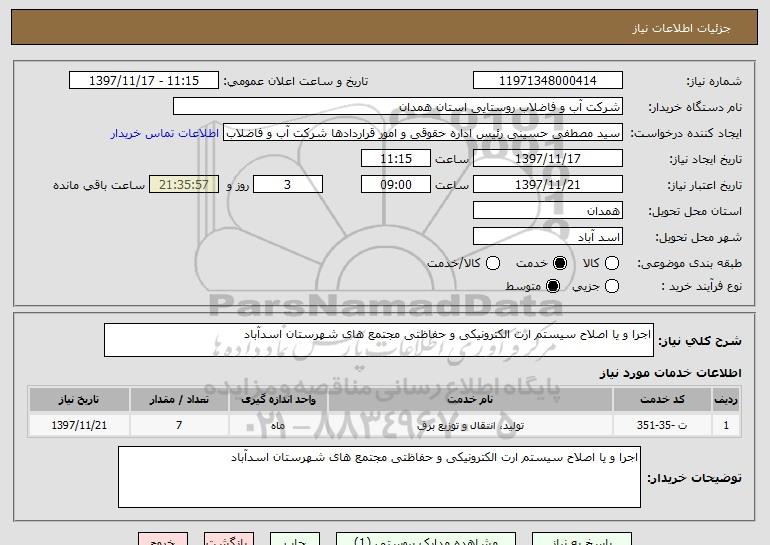
Task: Click the شرح کلی نیاز description box
Action: tap(379, 340)
